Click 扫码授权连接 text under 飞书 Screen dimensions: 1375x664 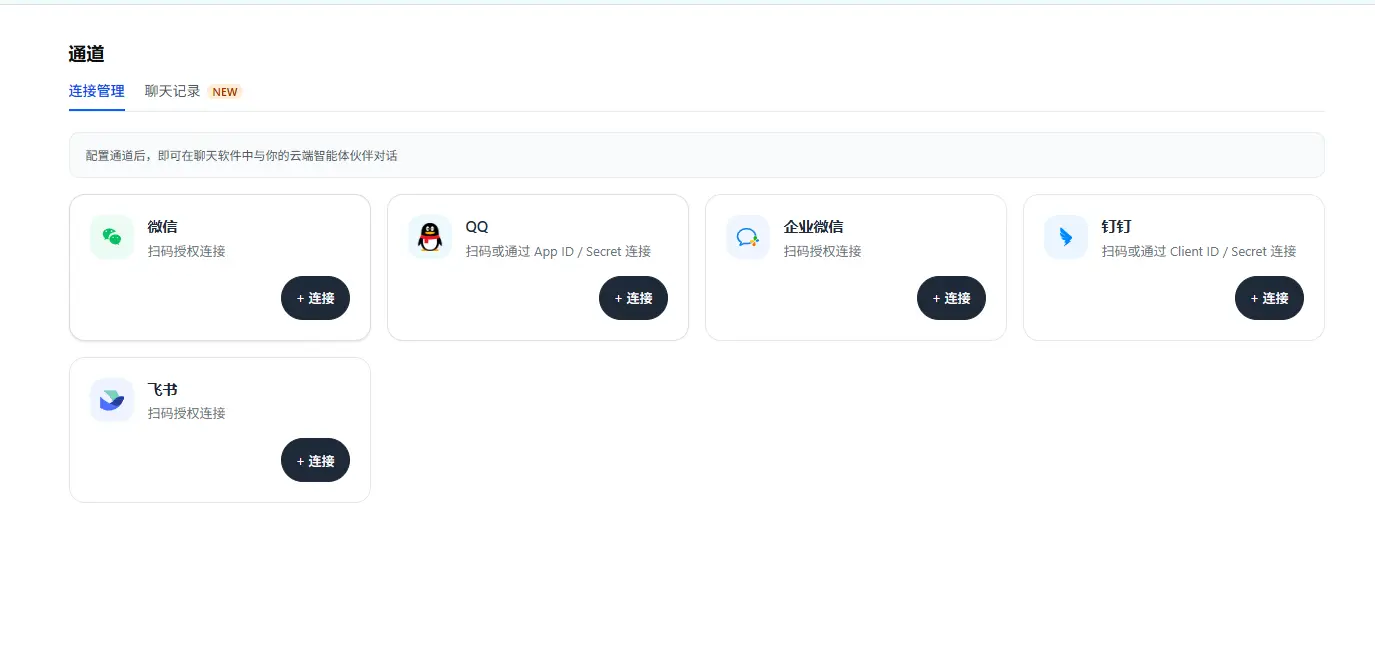[x=187, y=413]
